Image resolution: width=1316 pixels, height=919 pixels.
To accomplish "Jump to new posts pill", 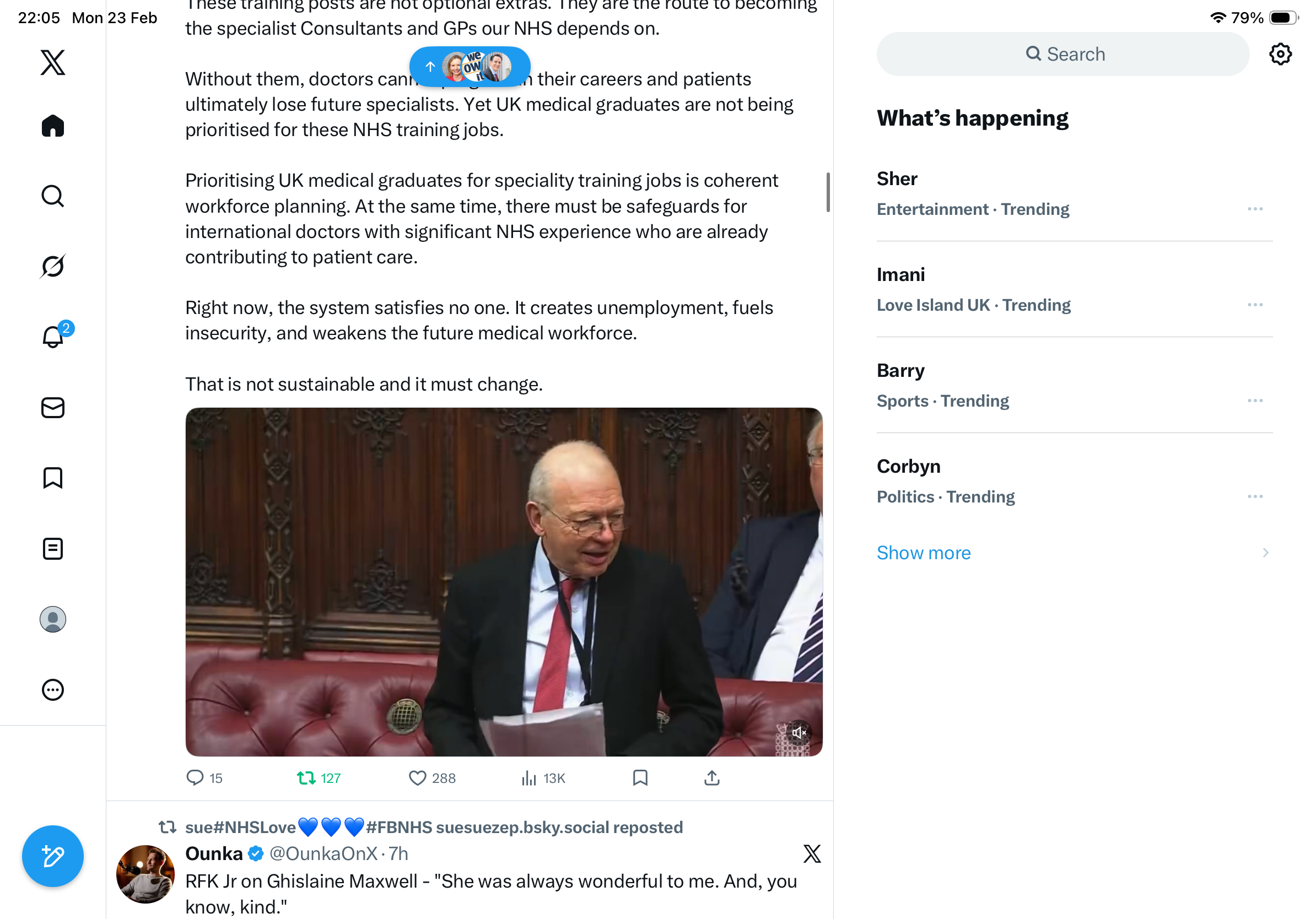I will (x=470, y=67).
